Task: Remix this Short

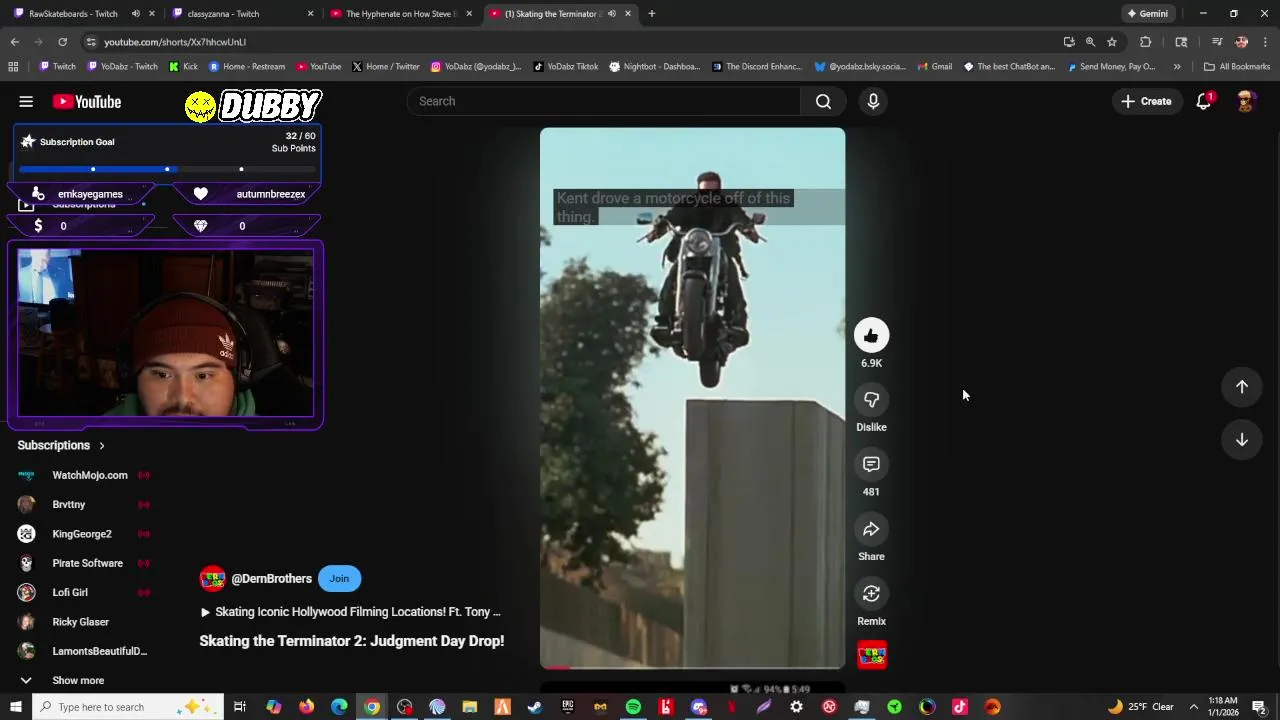Action: pos(871,594)
